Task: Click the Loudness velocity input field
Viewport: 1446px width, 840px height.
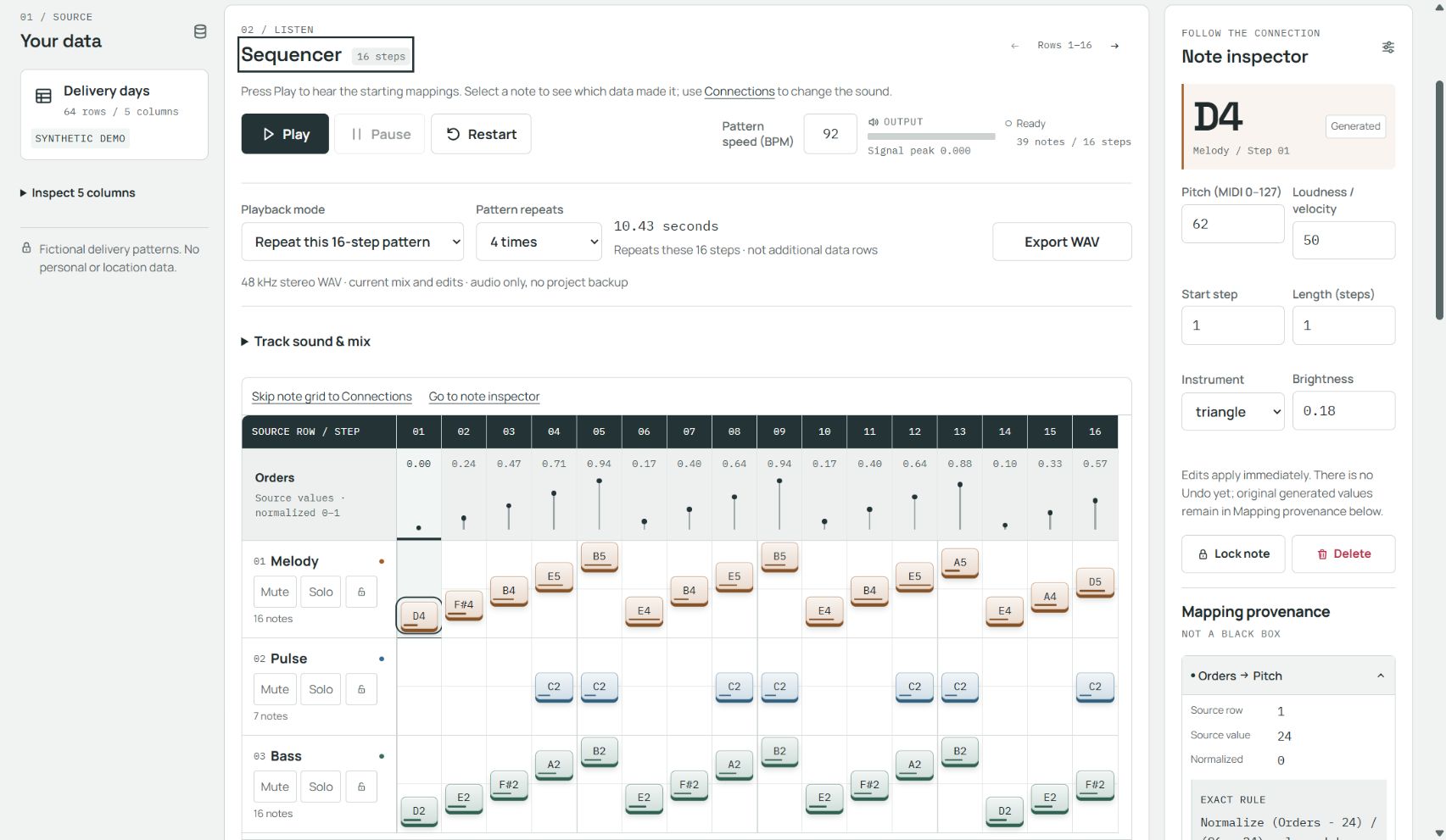Action: click(x=1343, y=240)
